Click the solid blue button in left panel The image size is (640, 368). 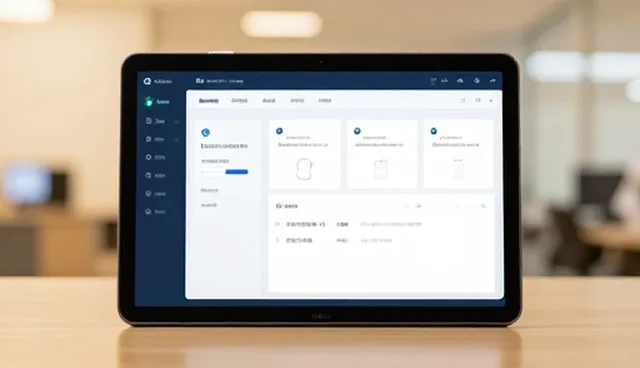(x=237, y=172)
